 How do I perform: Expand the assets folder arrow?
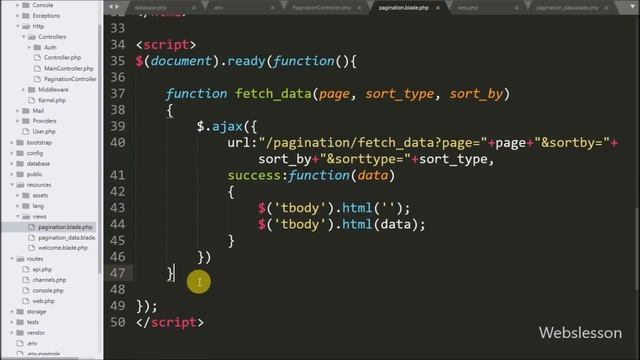pos(18,196)
